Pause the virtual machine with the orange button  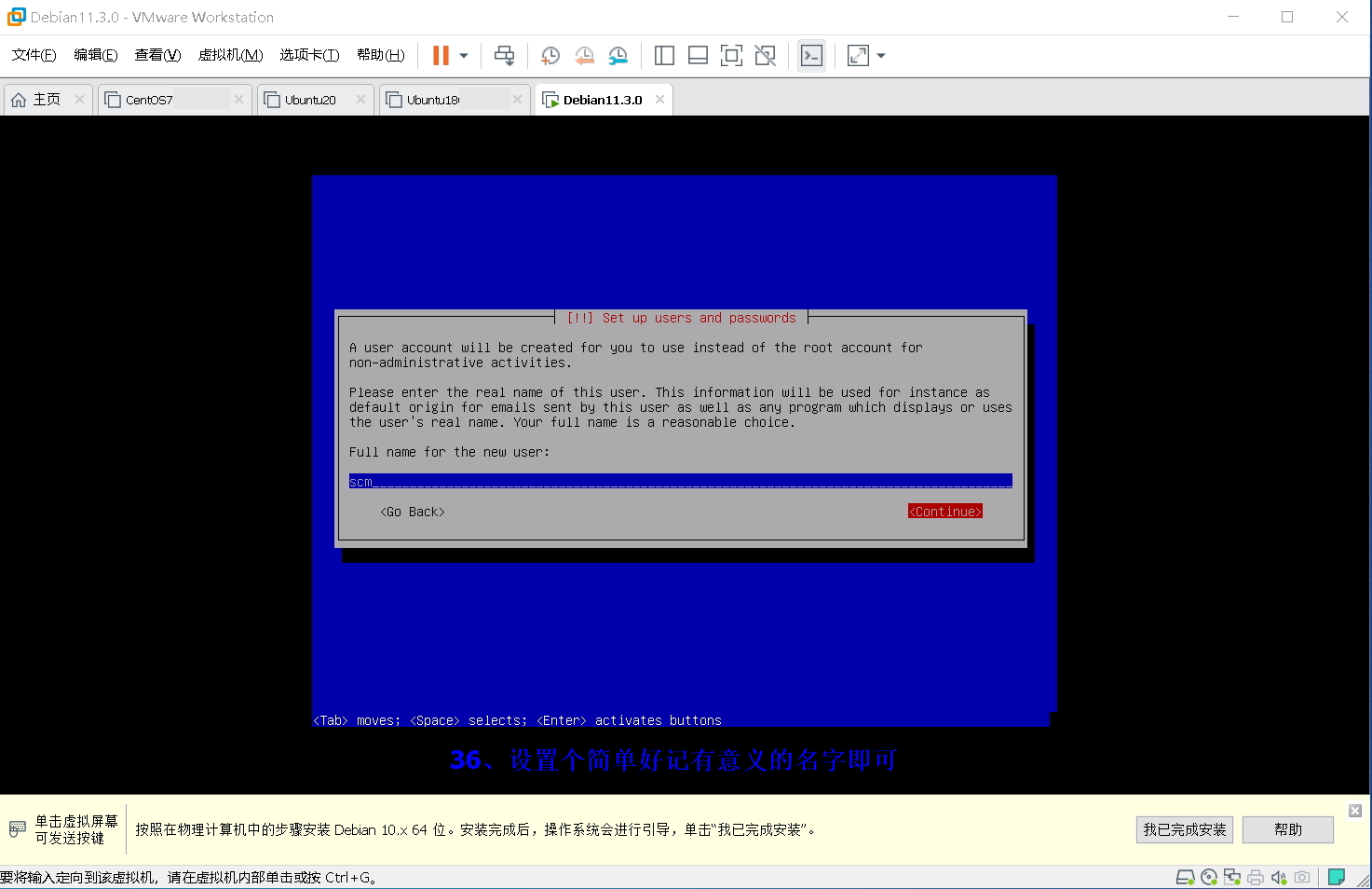pos(441,56)
